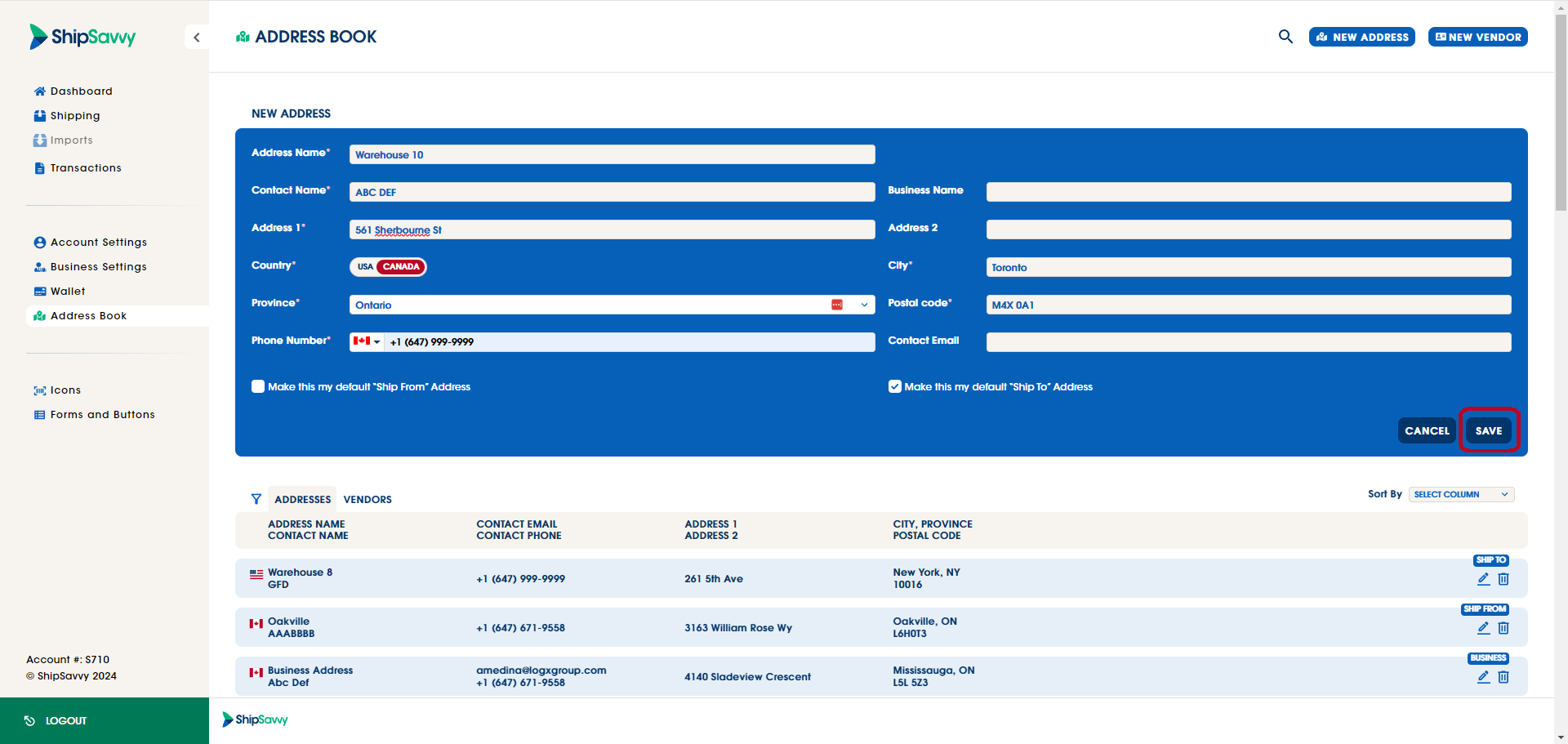Click the BUSINESS badge on Business Address
The width and height of the screenshot is (1568, 744).
point(1488,658)
